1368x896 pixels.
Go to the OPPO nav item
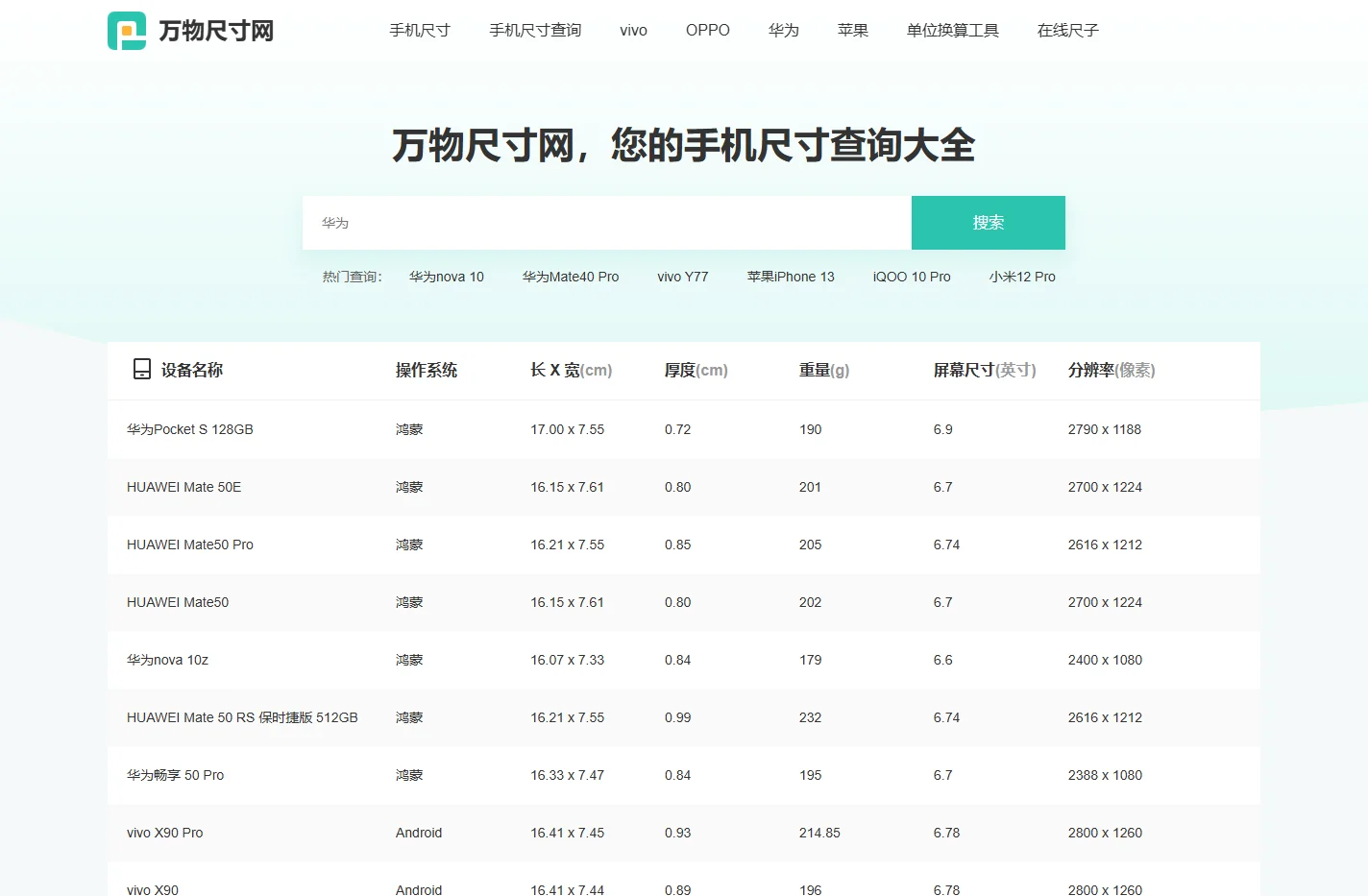(708, 31)
